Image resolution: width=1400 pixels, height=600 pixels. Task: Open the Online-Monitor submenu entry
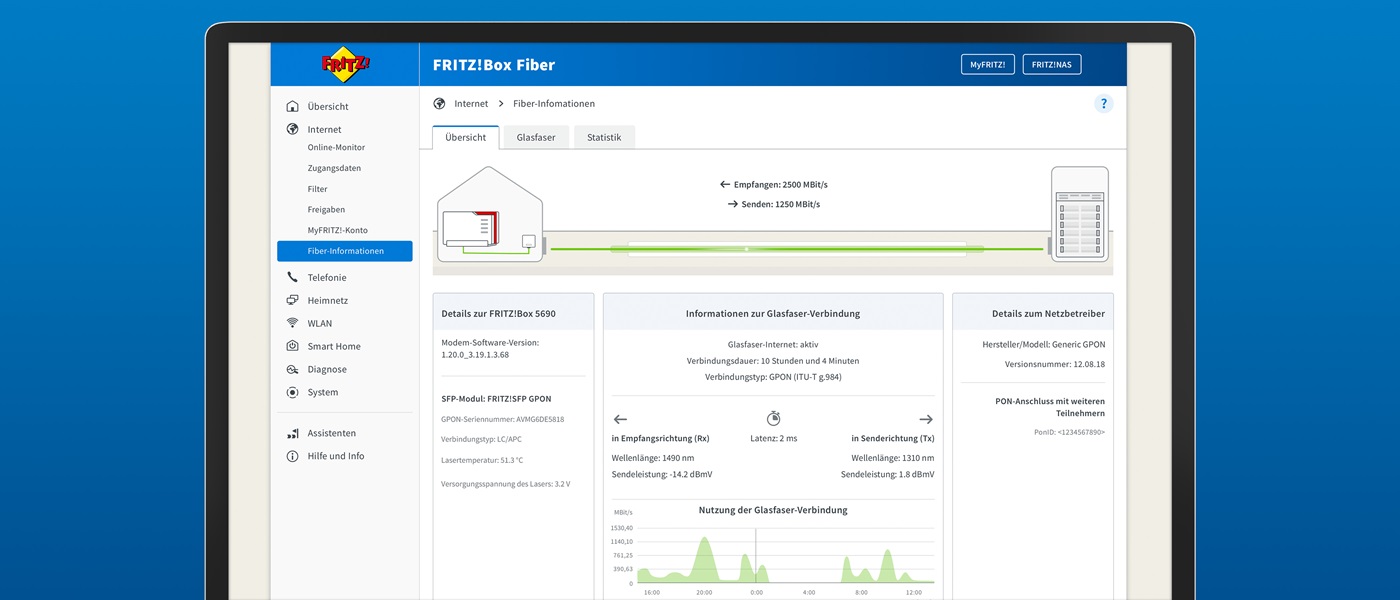pos(336,148)
